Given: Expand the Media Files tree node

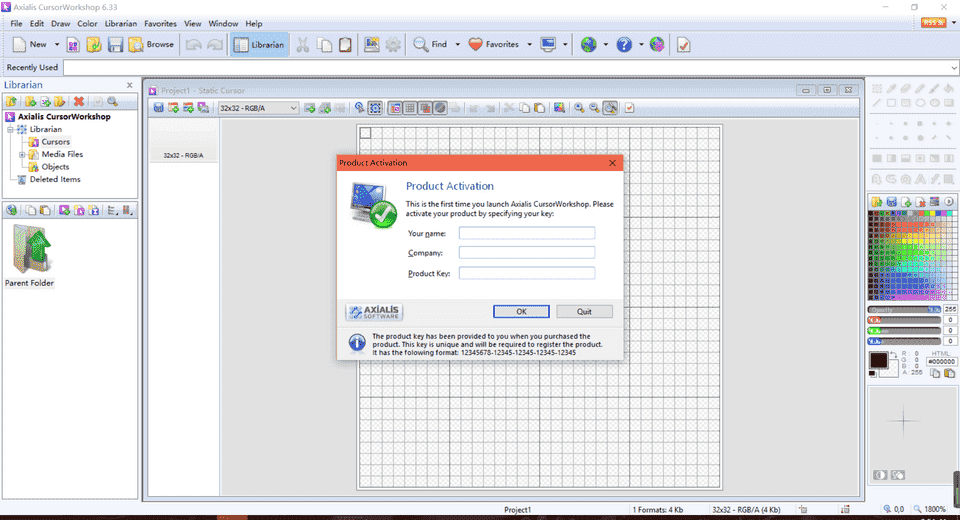Looking at the screenshot, I should click(x=22, y=154).
